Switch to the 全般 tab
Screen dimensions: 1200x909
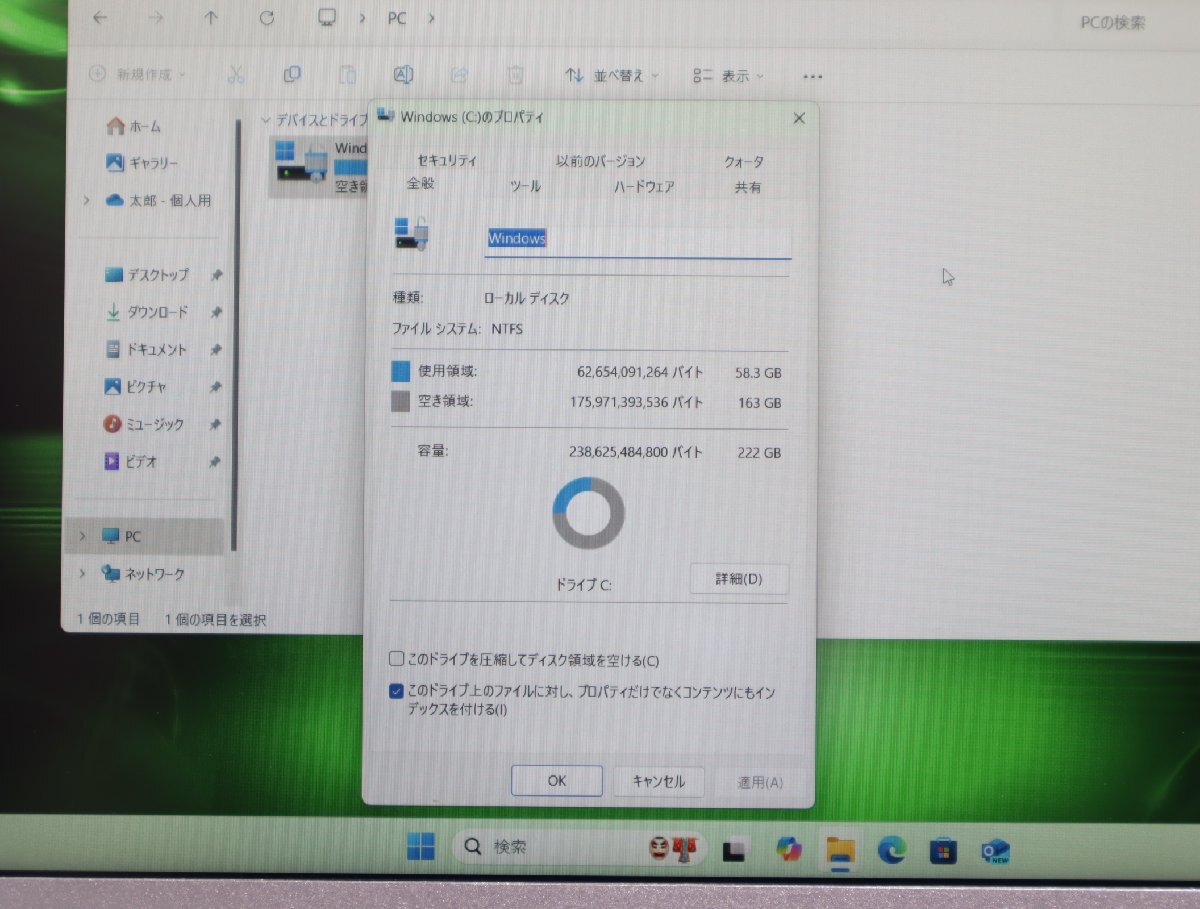(421, 184)
